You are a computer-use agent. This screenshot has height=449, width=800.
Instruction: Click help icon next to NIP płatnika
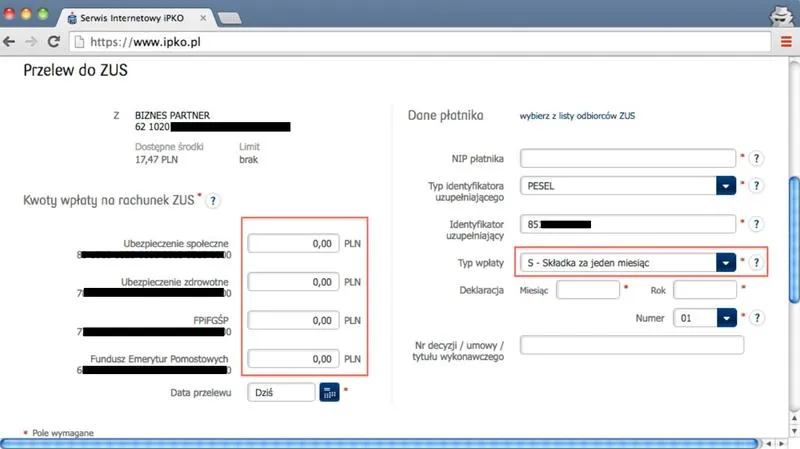[x=757, y=158]
